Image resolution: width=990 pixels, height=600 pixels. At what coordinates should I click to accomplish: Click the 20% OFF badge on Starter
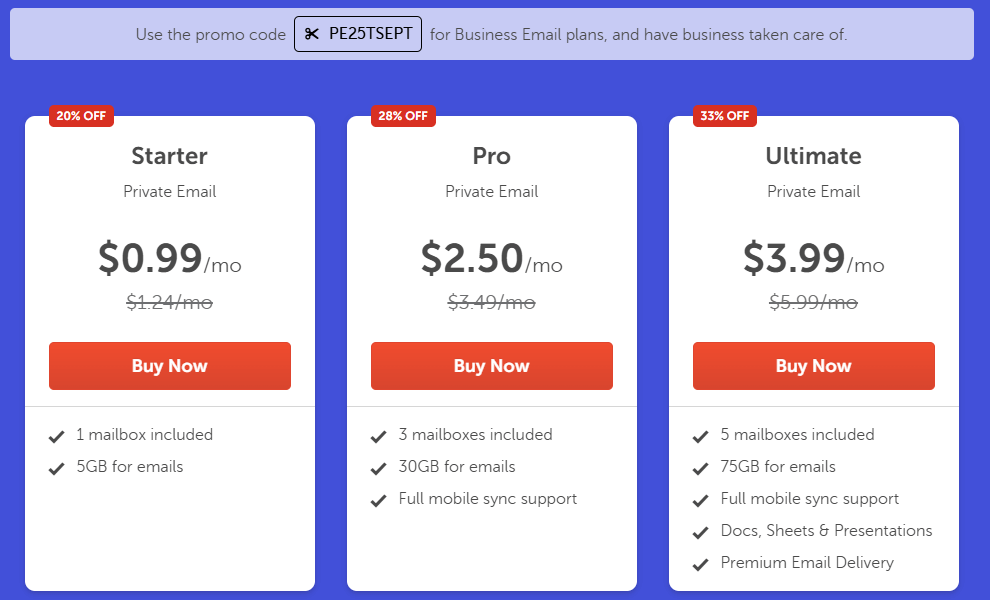click(81, 116)
